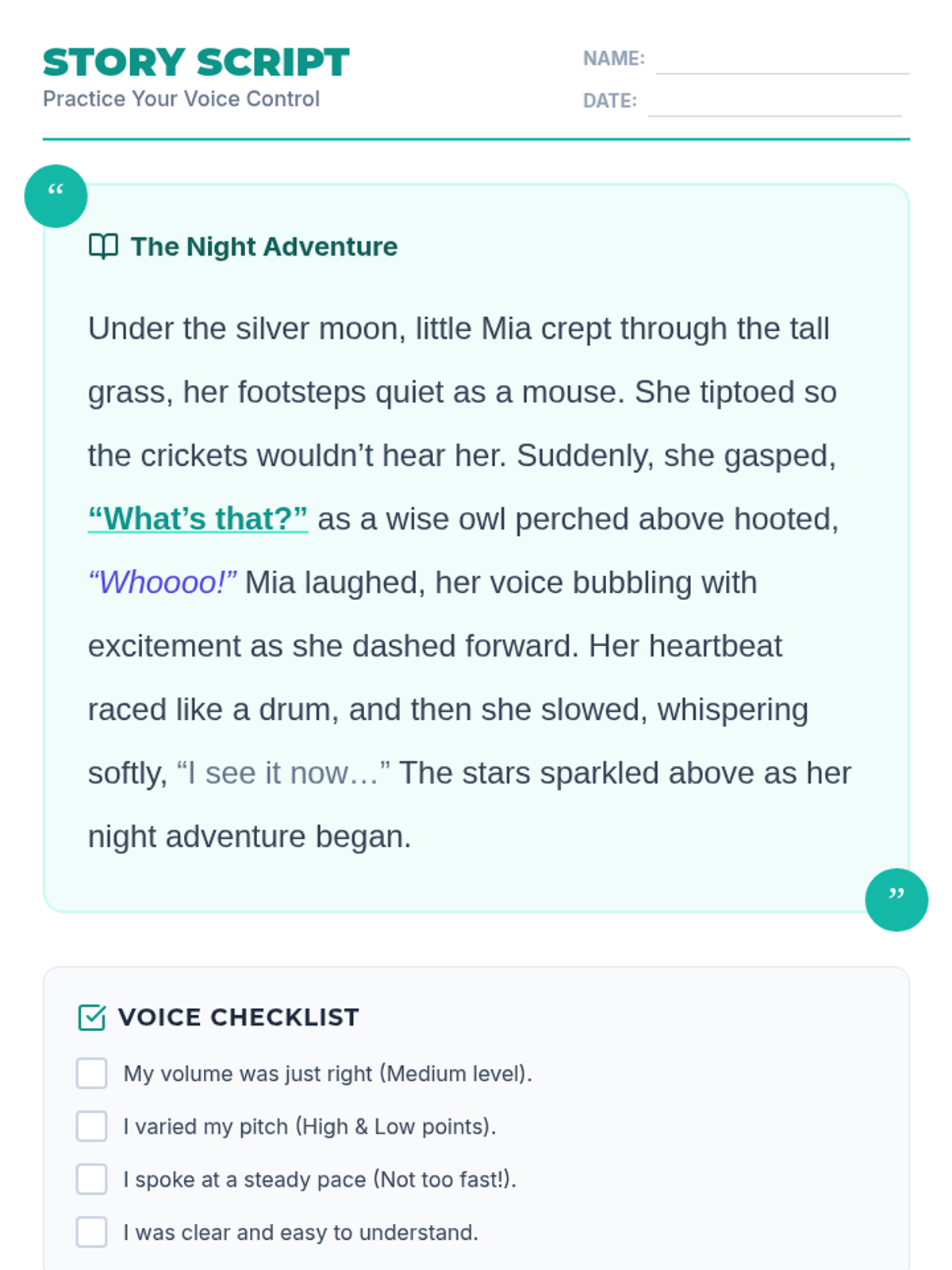This screenshot has height=1270, width=952.
Task: Click the "clear and easy to understand" label
Action: pos(301,1233)
